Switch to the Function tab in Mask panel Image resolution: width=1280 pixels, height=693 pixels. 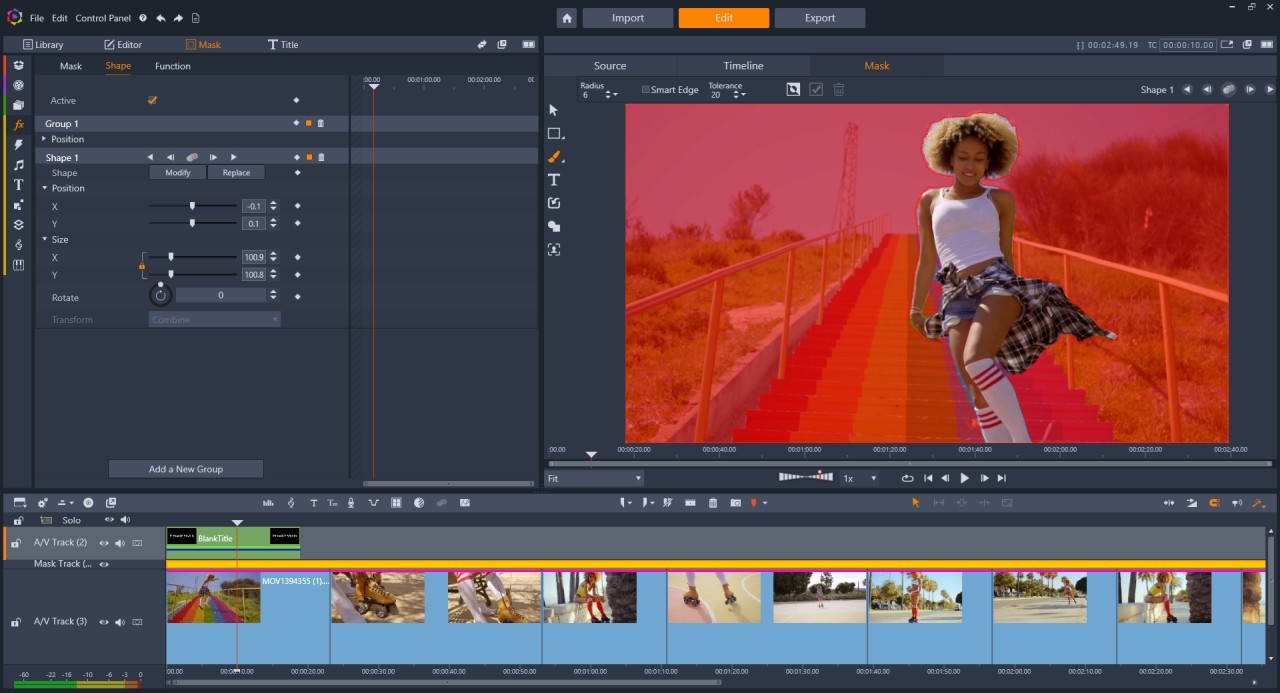(x=172, y=66)
